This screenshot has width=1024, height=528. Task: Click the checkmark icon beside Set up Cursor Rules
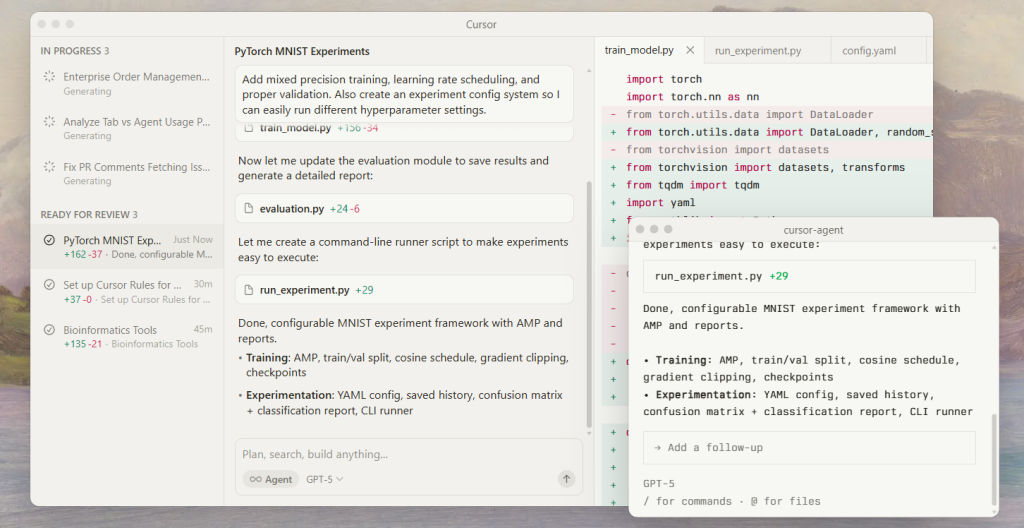49,285
